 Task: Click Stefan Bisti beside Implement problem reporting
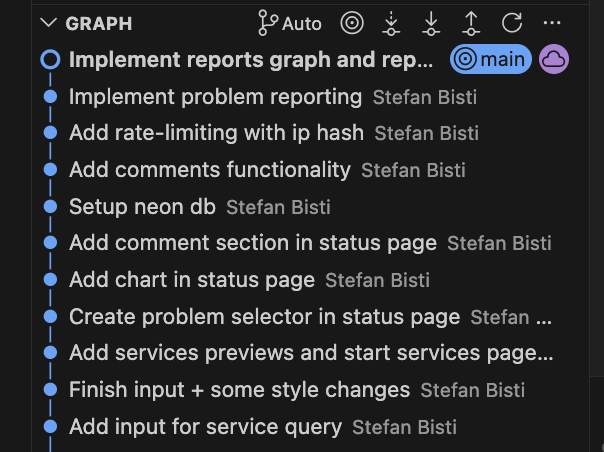pos(425,97)
